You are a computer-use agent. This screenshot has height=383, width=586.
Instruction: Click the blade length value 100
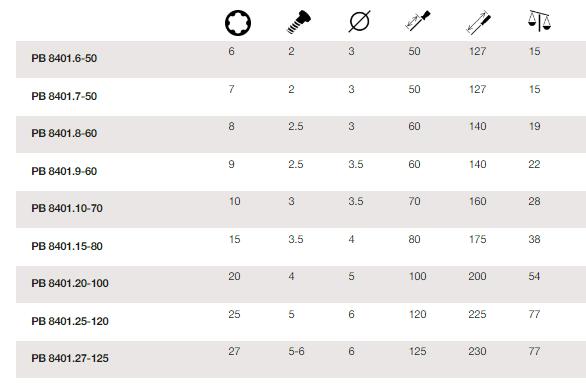(x=417, y=276)
